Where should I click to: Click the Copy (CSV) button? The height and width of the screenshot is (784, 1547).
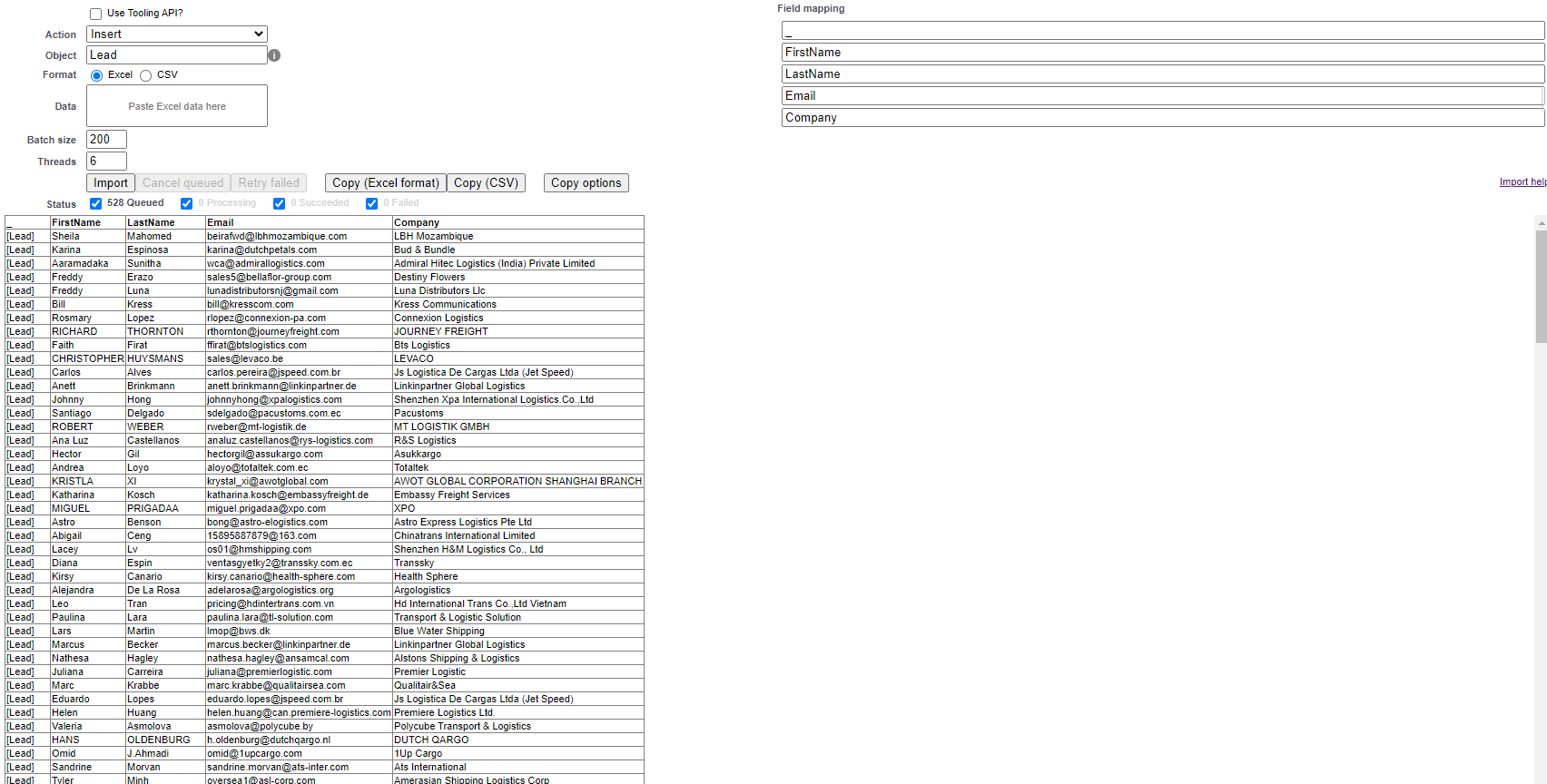486,183
